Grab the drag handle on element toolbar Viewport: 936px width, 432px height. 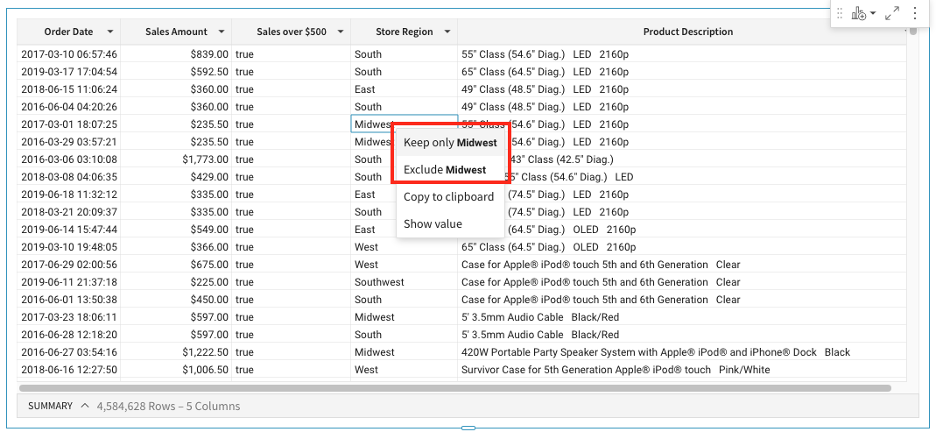(x=839, y=13)
